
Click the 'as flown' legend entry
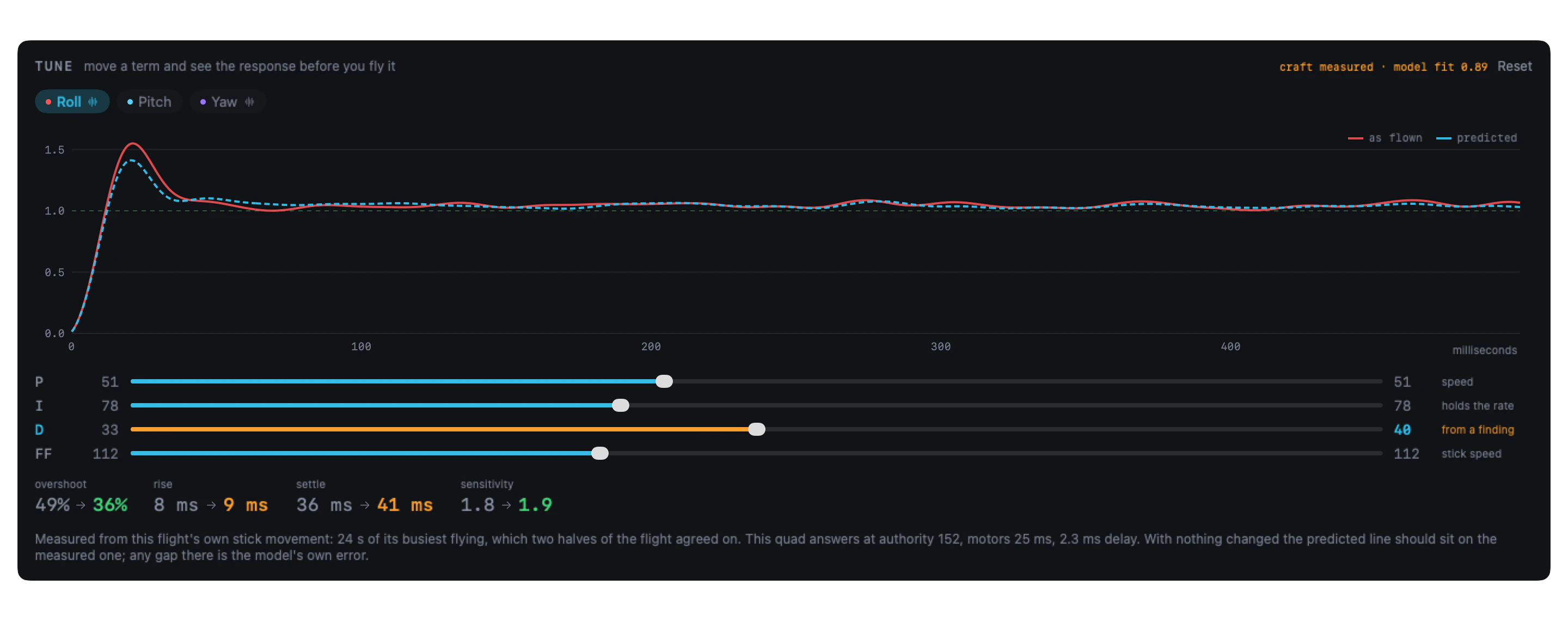(1385, 138)
